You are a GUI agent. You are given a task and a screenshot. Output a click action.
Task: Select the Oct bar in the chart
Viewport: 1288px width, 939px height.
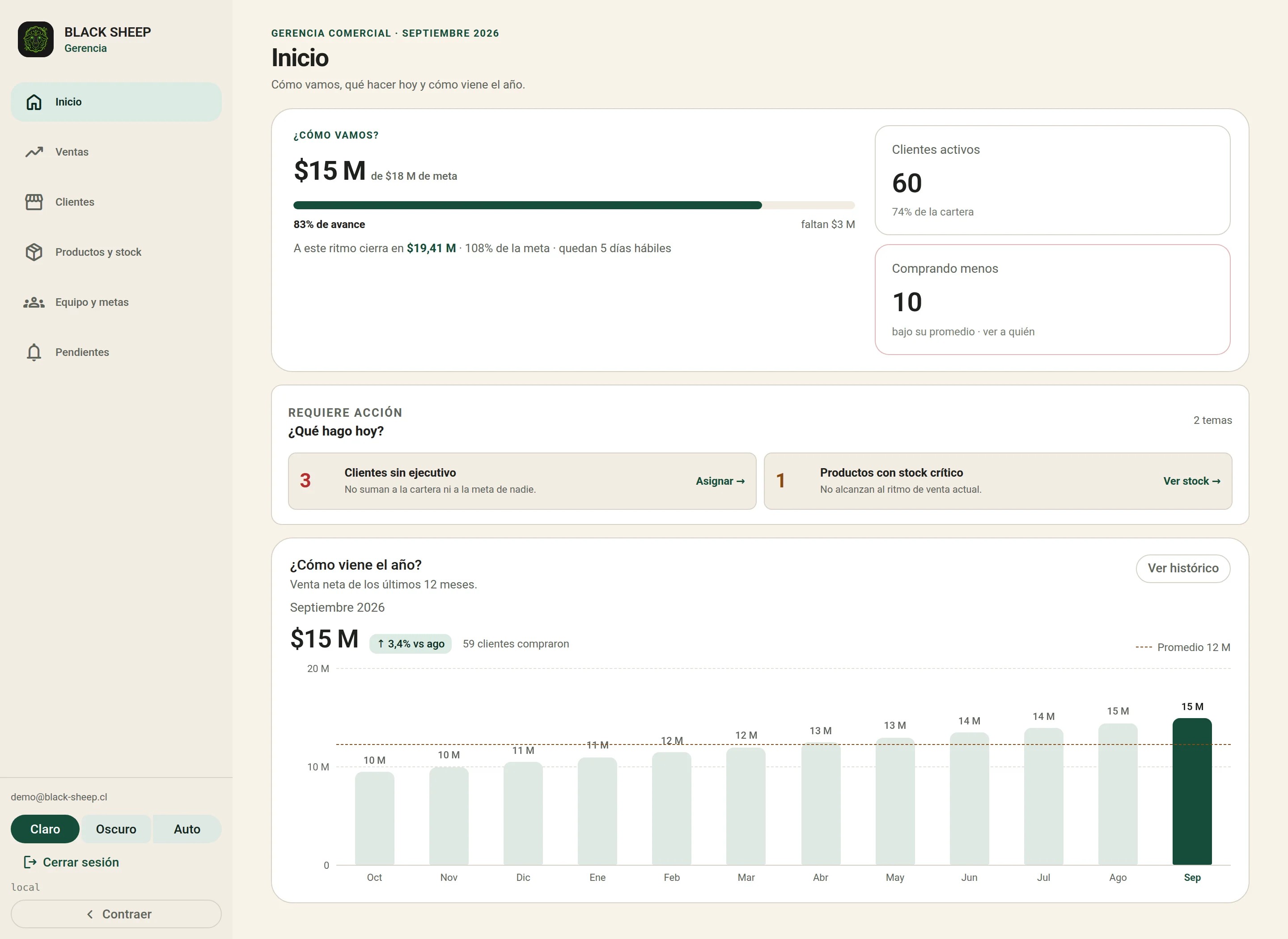374,819
